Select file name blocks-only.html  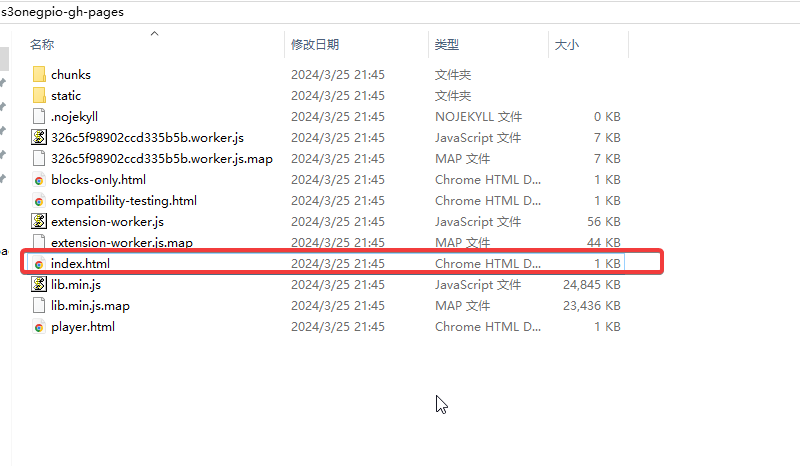point(98,180)
